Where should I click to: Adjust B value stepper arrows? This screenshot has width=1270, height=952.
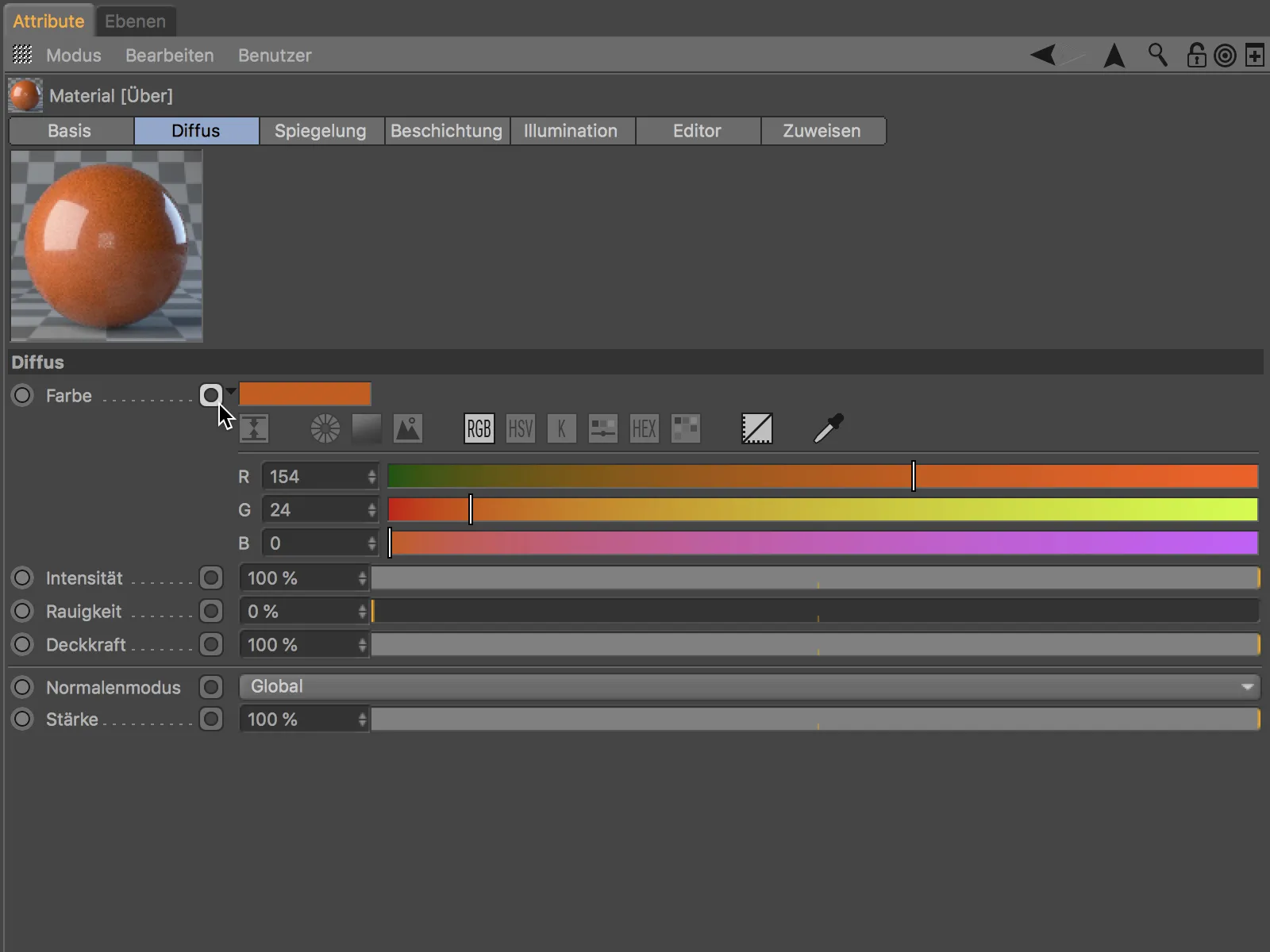(x=371, y=543)
